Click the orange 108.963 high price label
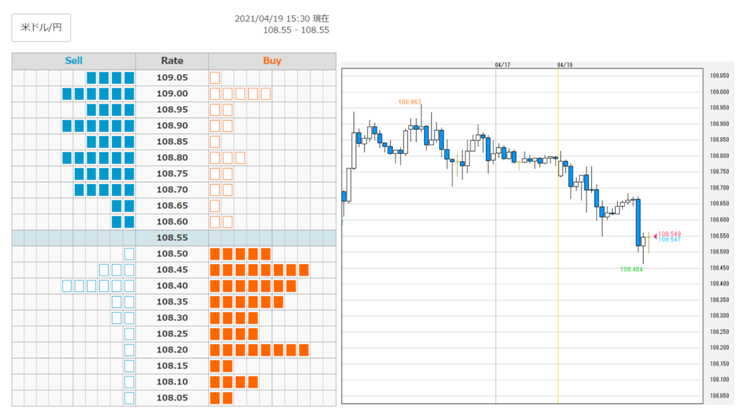Screen dimensions: 740x415 click(410, 102)
